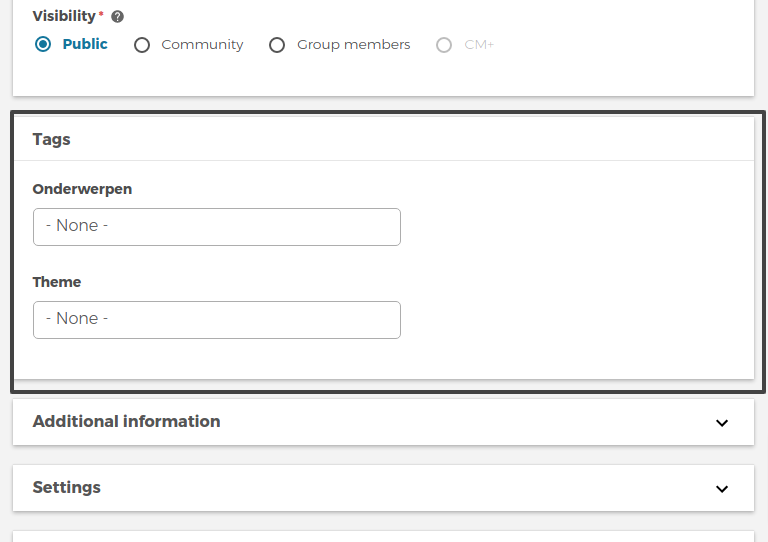
Task: Expand the Settings panel
Action: [67, 488]
